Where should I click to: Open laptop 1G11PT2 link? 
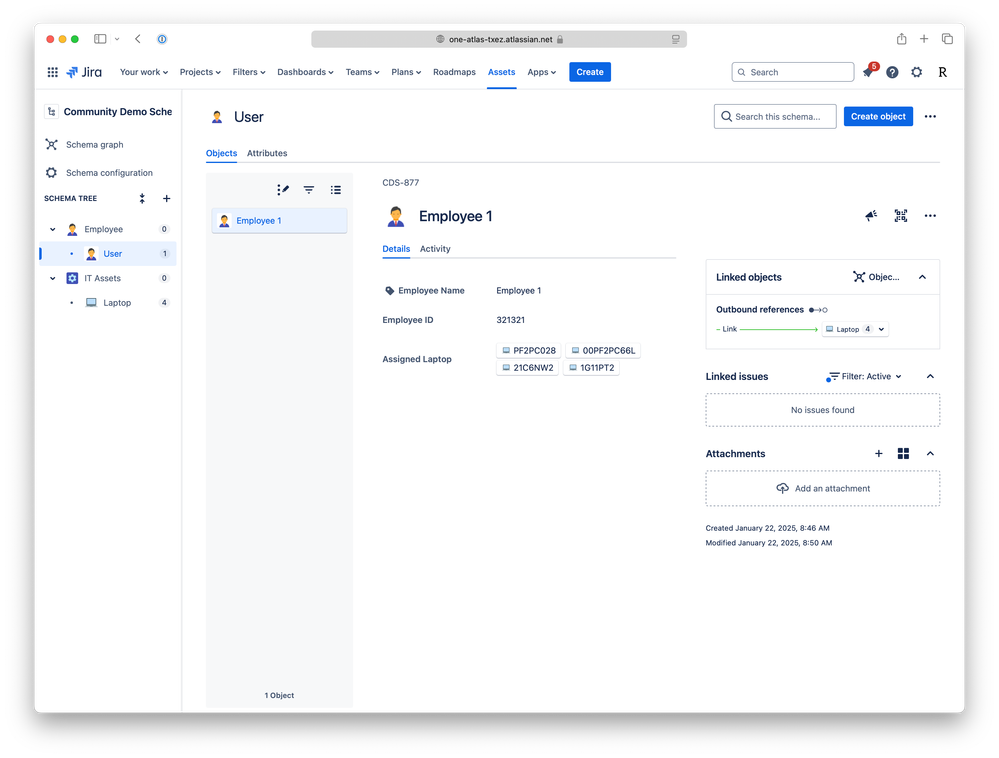coord(591,368)
